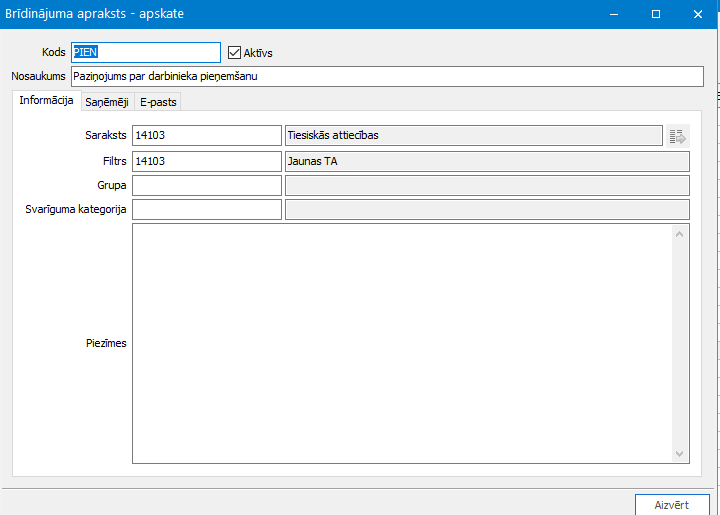Switch to the Saņēmēji tab
720x515 pixels.
point(106,102)
